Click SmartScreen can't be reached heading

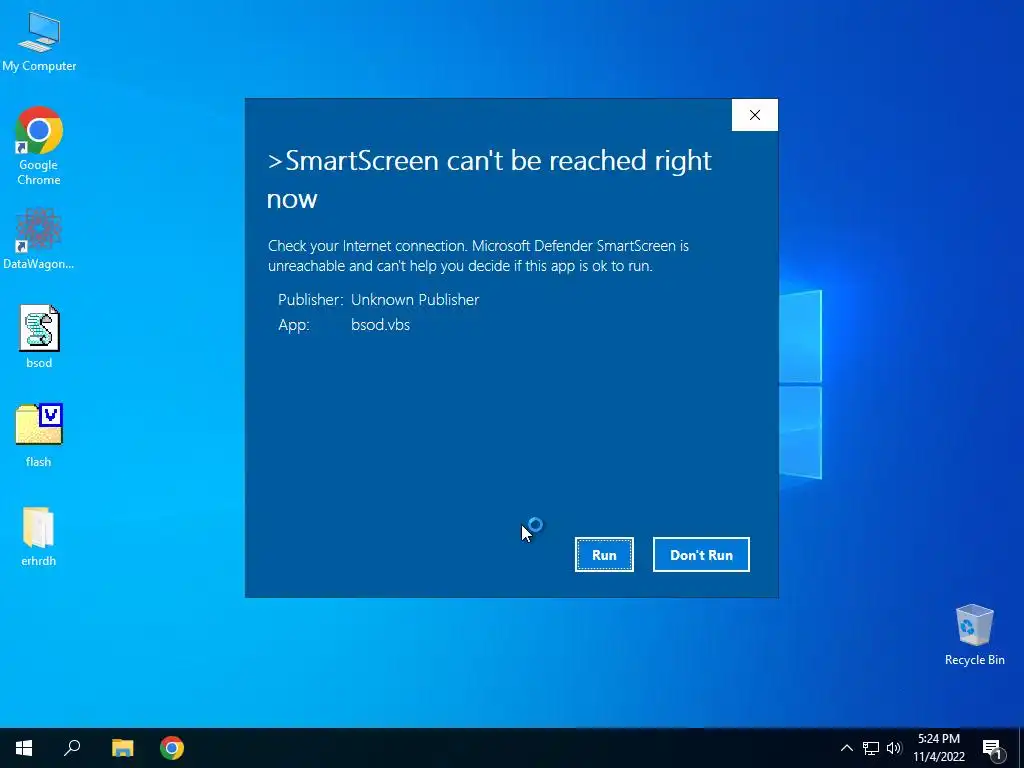(x=489, y=179)
